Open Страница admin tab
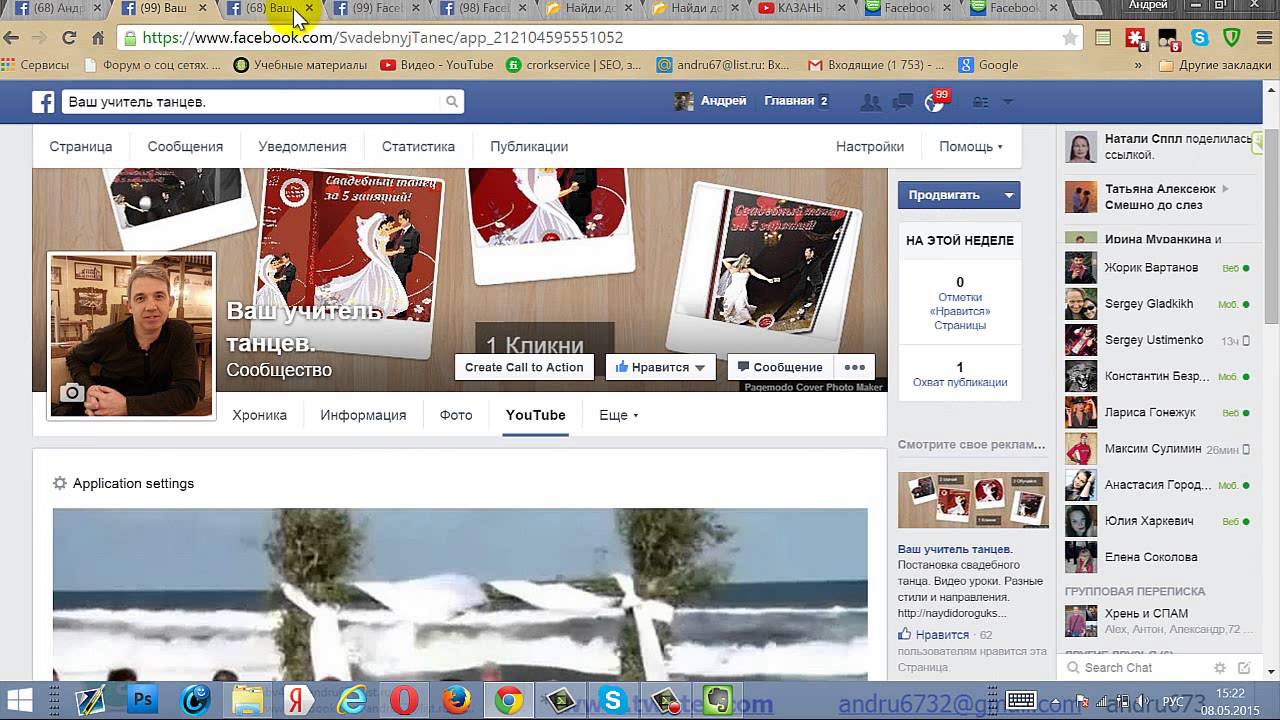1280x720 pixels. (x=81, y=146)
